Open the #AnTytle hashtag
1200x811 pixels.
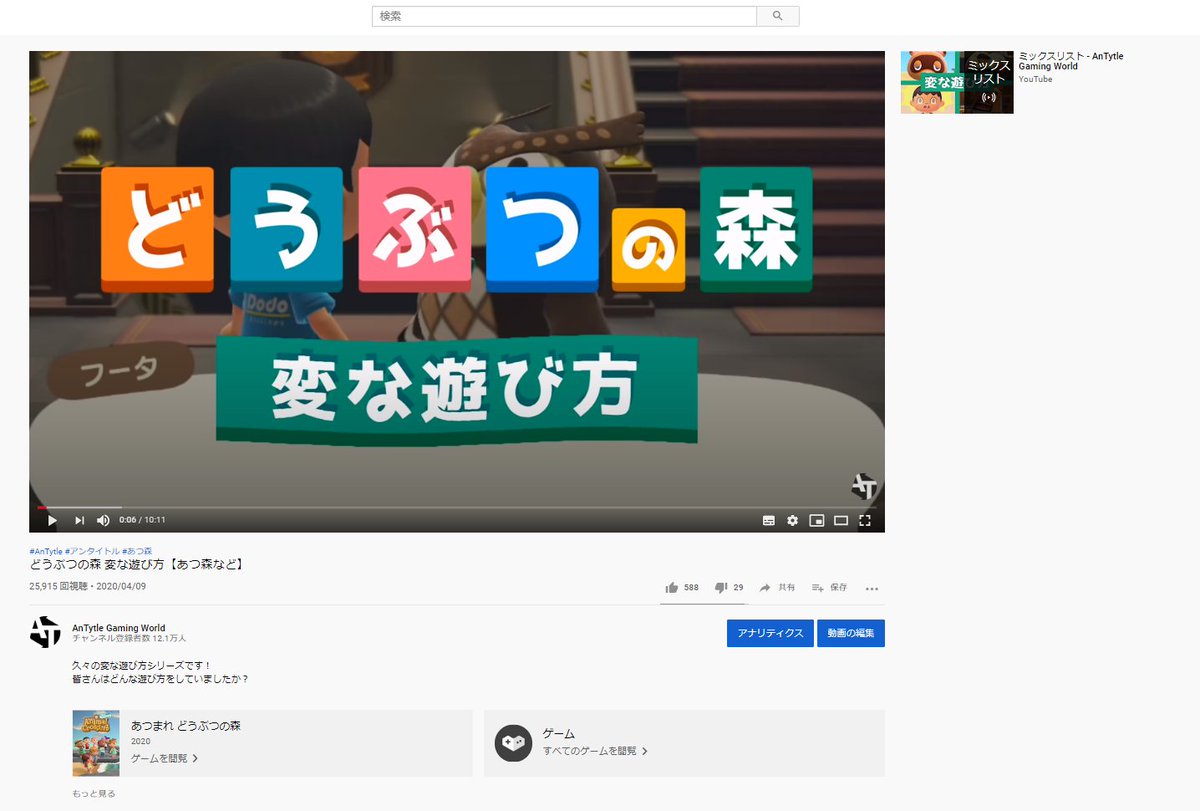coord(46,551)
